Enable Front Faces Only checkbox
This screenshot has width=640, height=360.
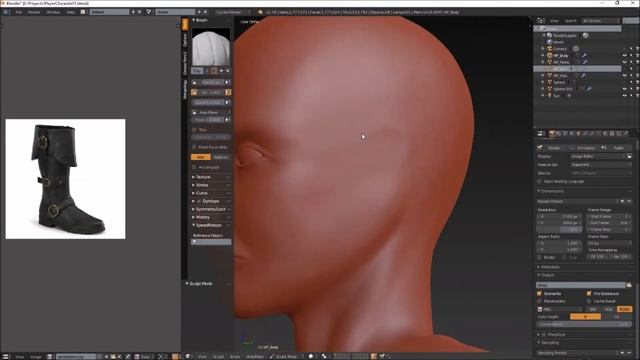coord(194,147)
